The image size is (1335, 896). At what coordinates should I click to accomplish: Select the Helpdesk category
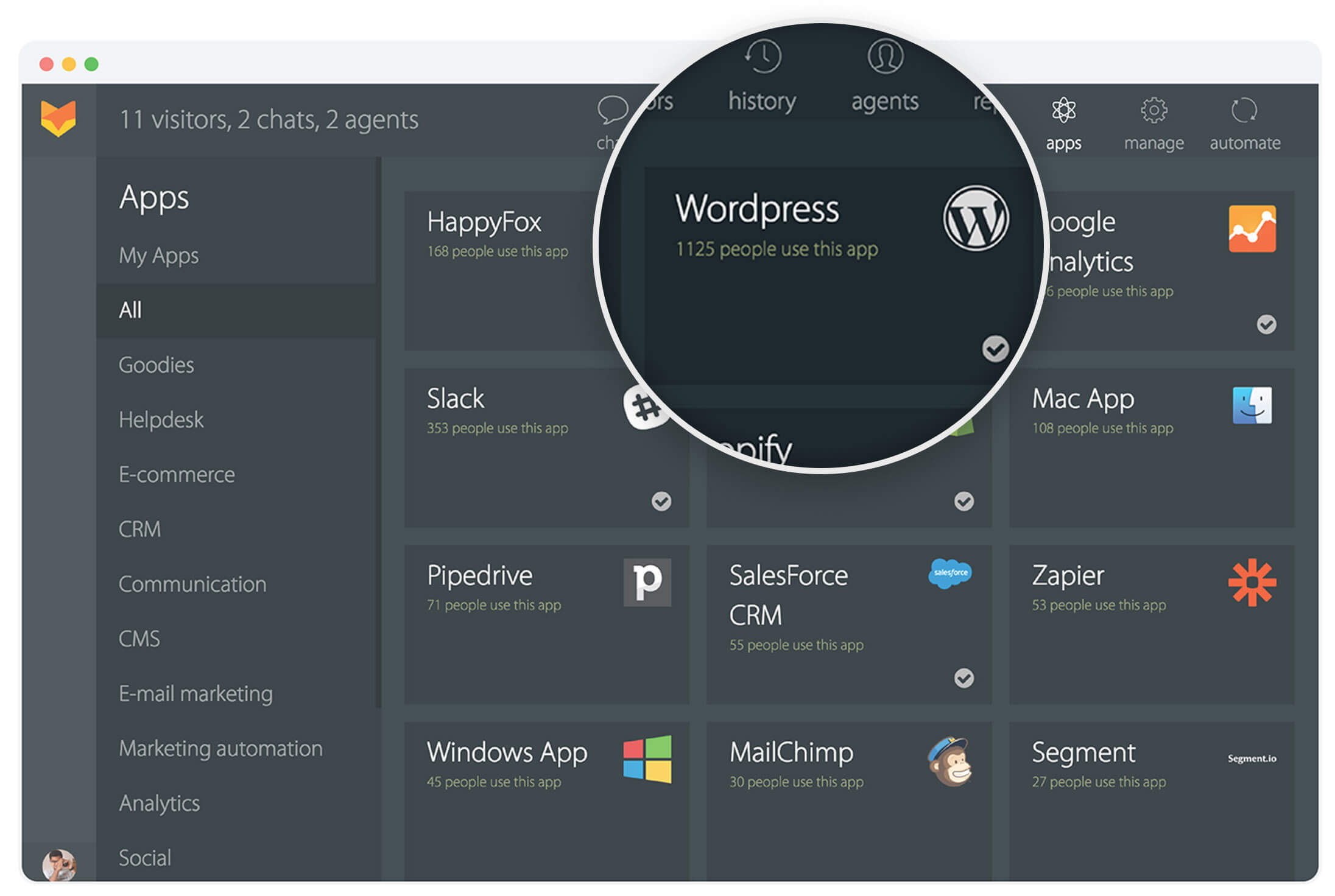[x=161, y=420]
